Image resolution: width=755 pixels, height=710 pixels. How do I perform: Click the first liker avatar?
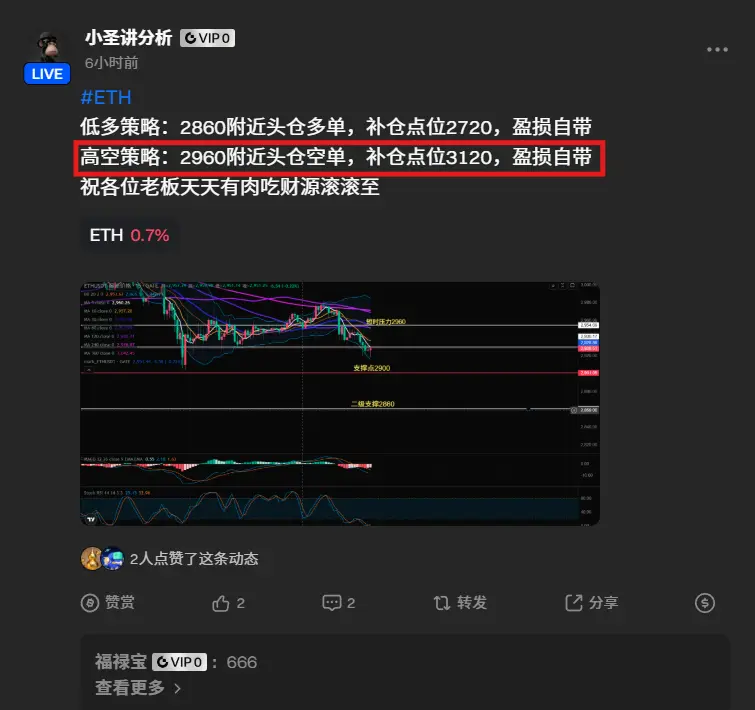point(91,558)
